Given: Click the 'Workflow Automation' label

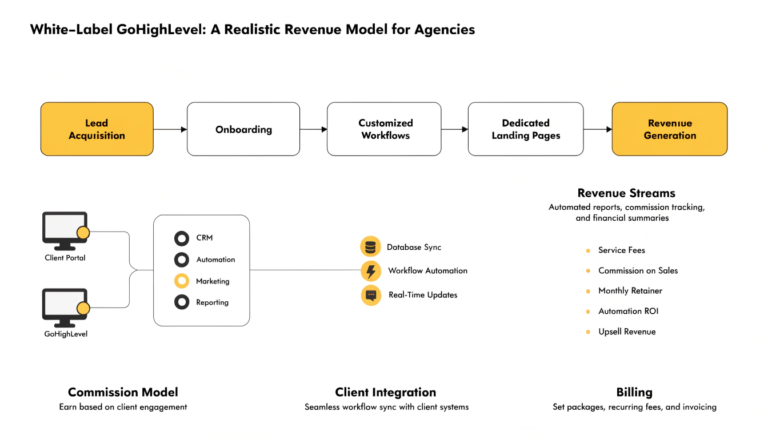Looking at the screenshot, I should click(x=428, y=270).
